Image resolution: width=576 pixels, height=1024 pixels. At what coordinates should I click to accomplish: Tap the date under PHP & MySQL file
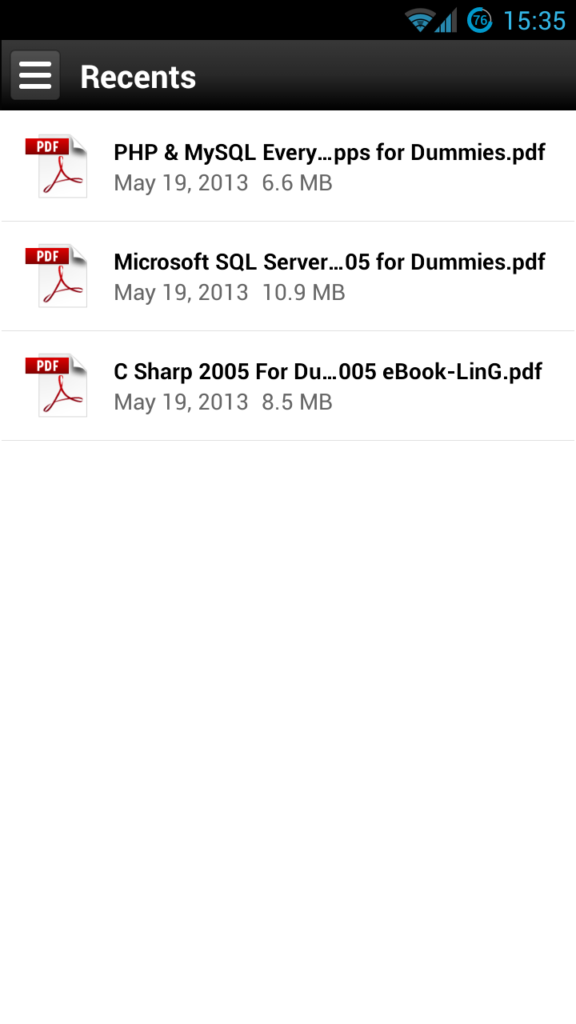pos(181,184)
